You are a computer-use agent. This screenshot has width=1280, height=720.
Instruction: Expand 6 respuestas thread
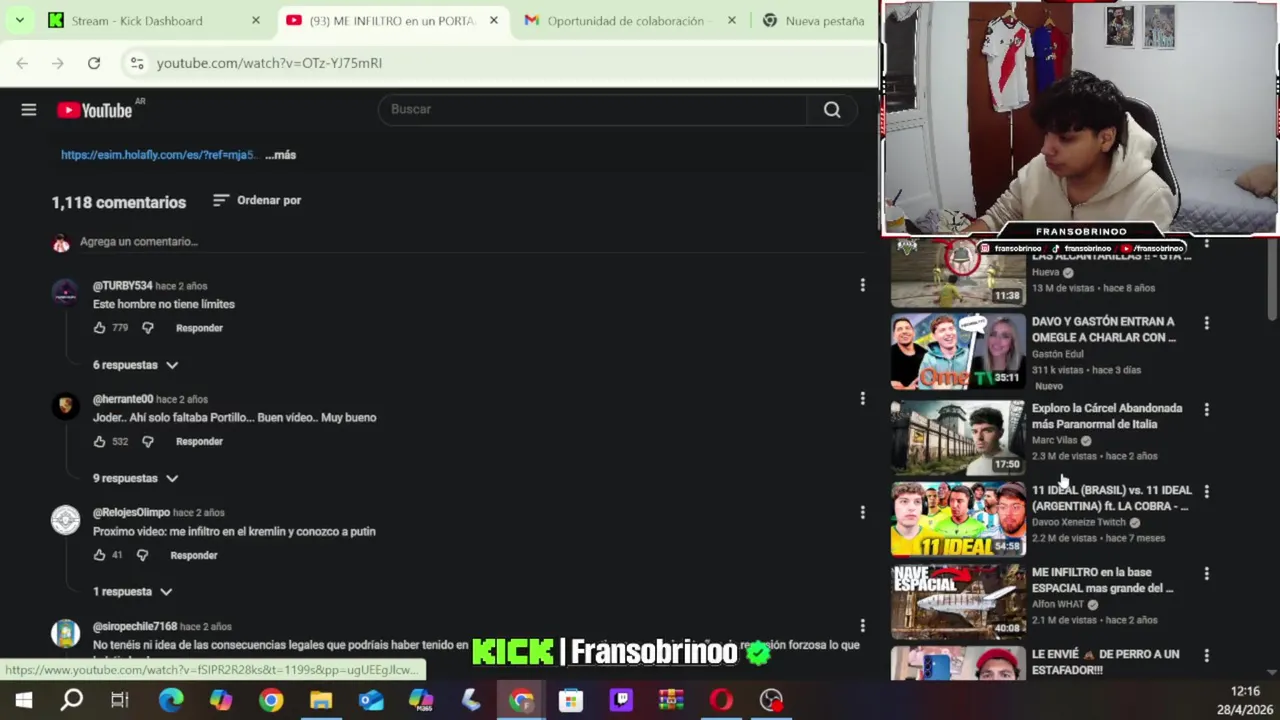[135, 365]
